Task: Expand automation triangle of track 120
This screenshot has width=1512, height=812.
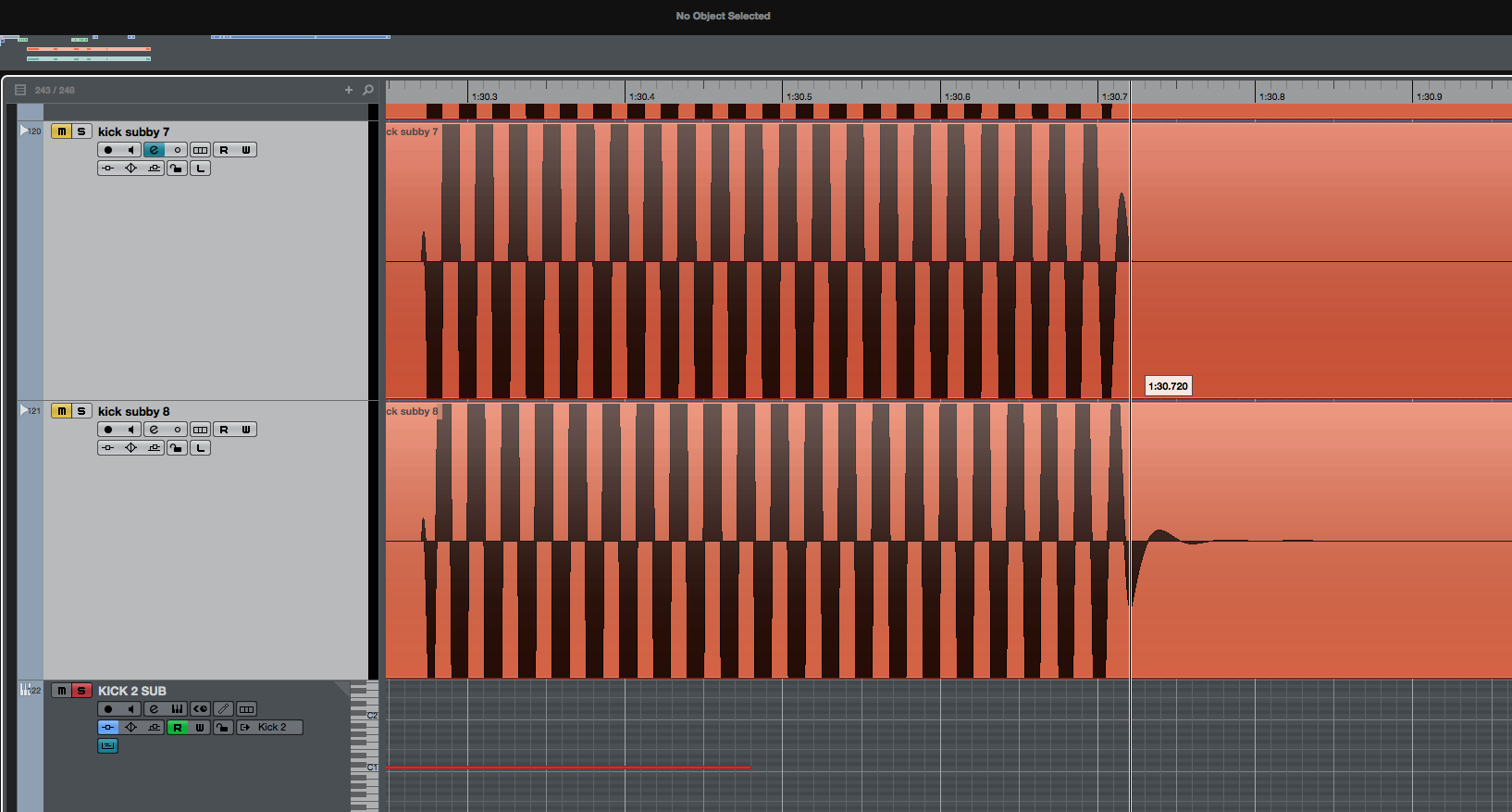Action: coord(24,131)
